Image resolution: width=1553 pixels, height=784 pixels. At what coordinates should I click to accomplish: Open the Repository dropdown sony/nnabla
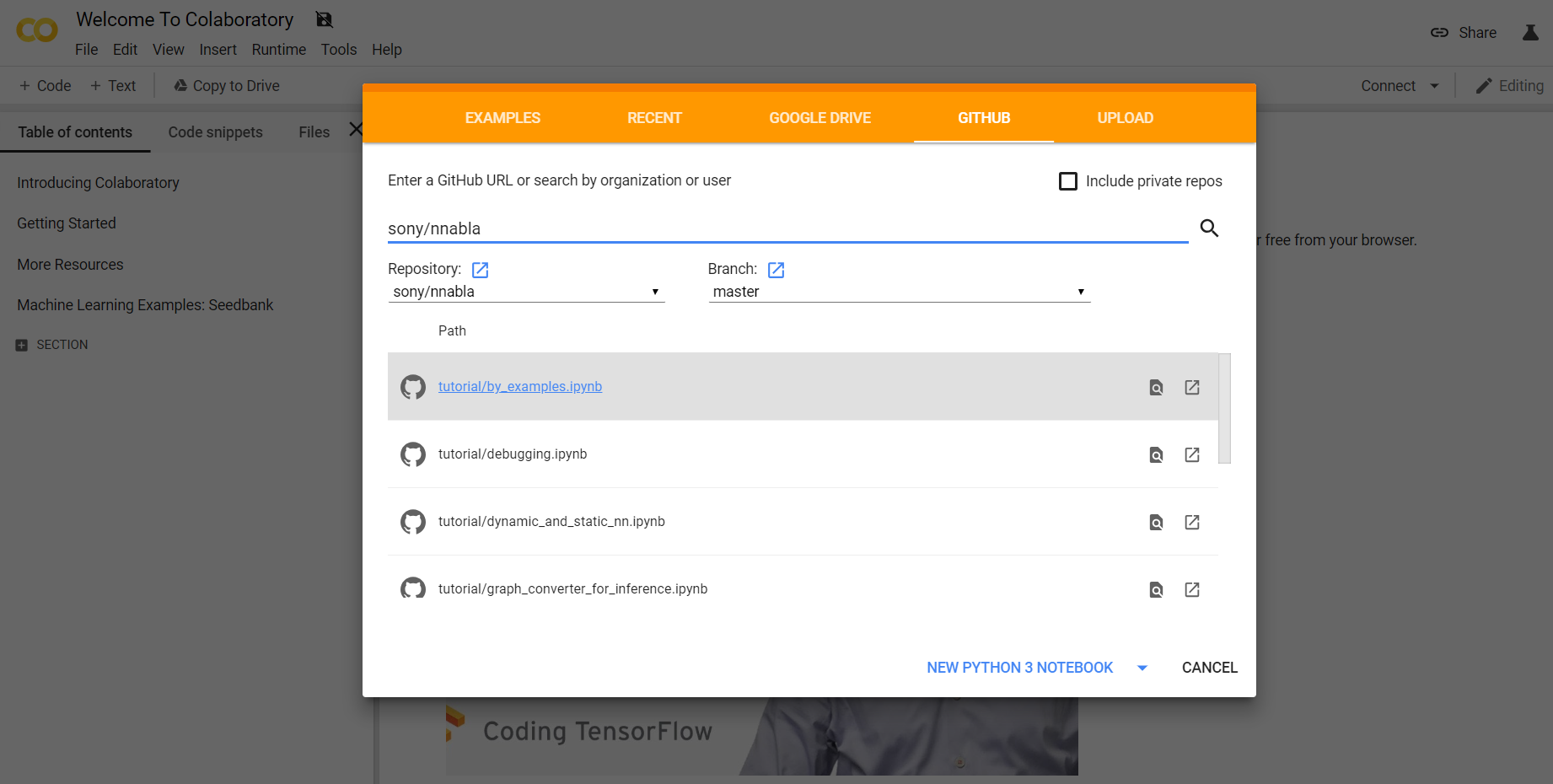click(x=526, y=292)
